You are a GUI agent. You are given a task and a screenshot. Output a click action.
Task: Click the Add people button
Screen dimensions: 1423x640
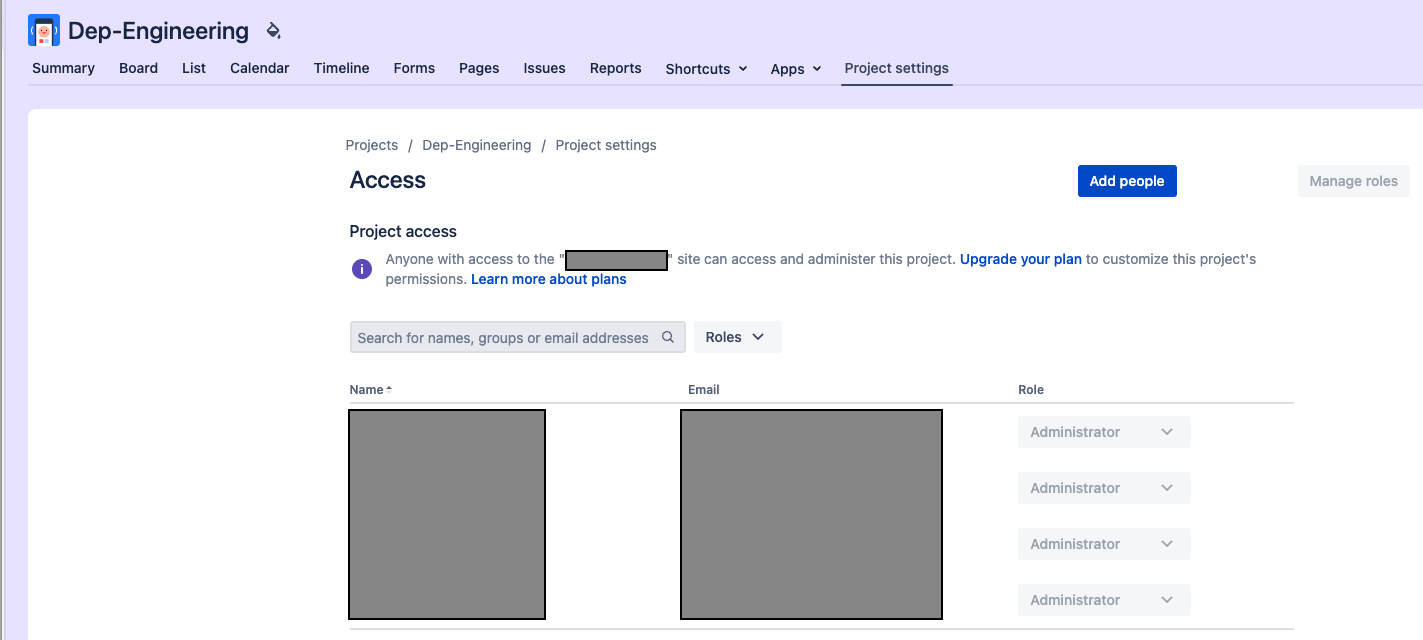click(x=1127, y=181)
